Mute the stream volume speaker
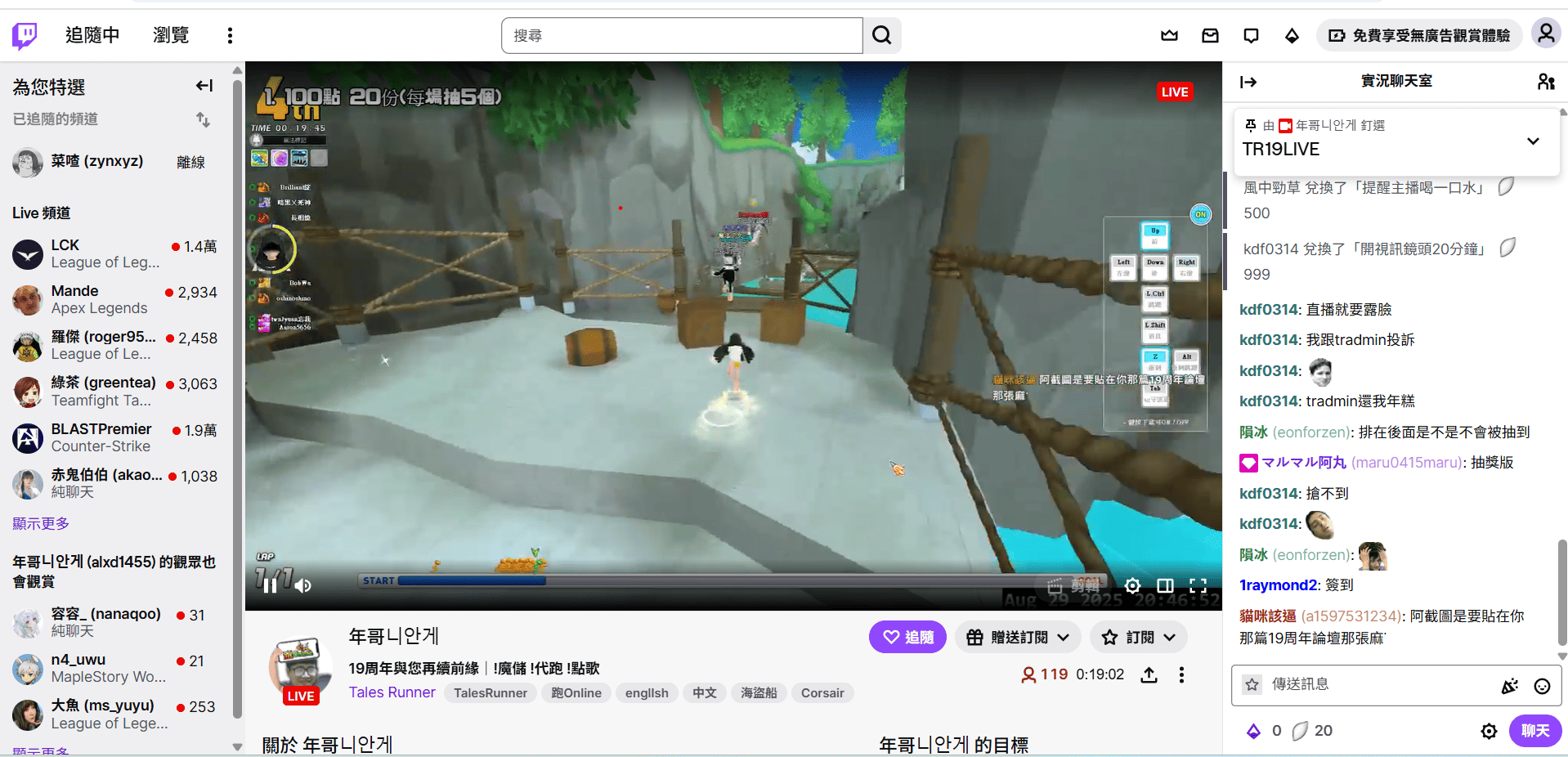The width and height of the screenshot is (1568, 757). (303, 585)
